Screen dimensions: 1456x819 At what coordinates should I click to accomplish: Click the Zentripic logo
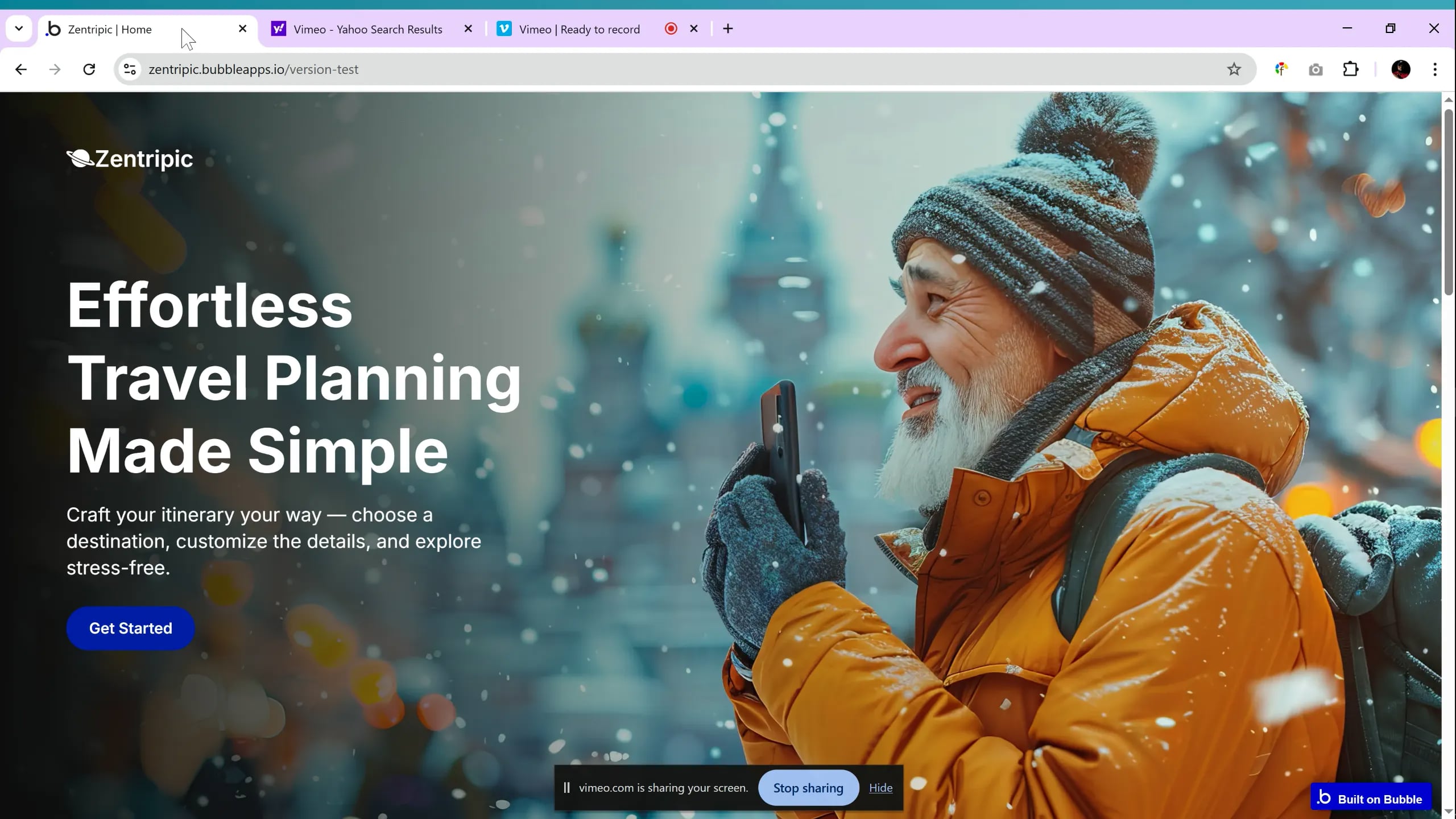(x=130, y=159)
